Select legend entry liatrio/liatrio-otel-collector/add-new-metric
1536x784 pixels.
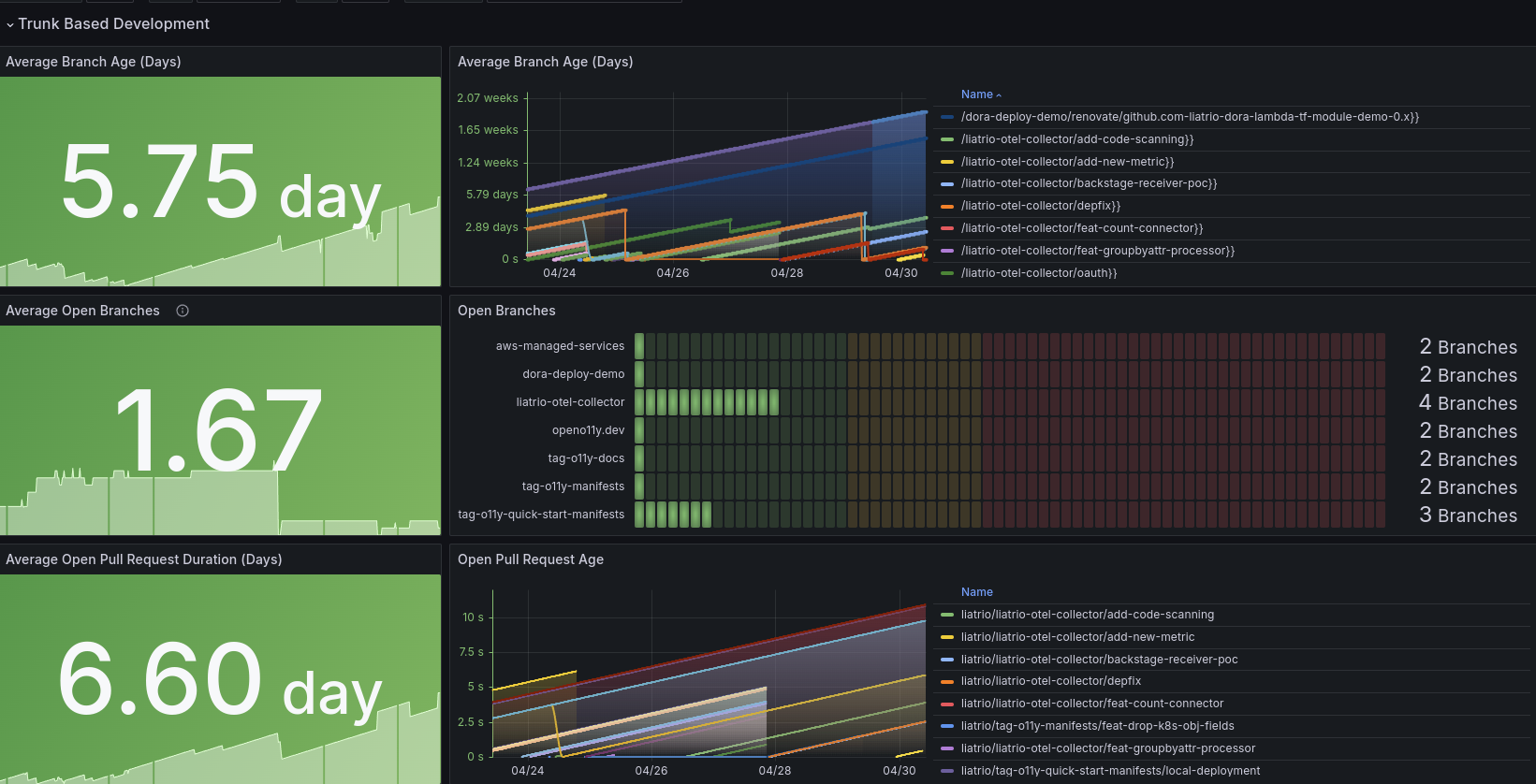point(1078,637)
